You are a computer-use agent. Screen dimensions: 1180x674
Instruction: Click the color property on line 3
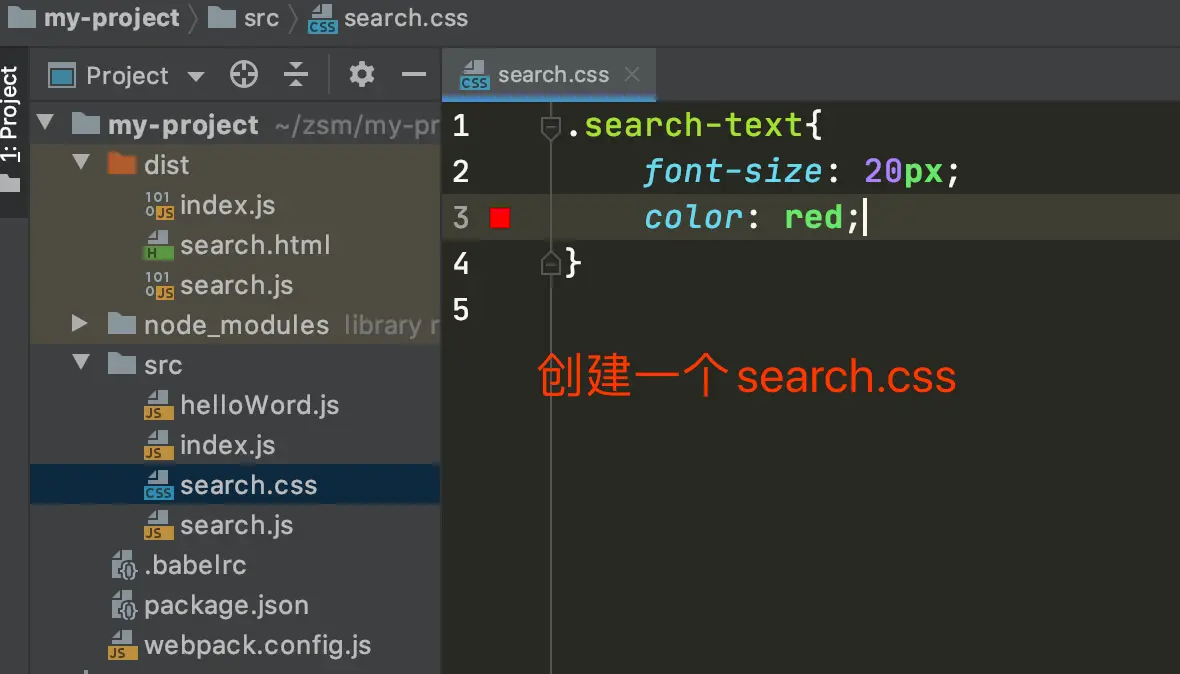point(694,217)
